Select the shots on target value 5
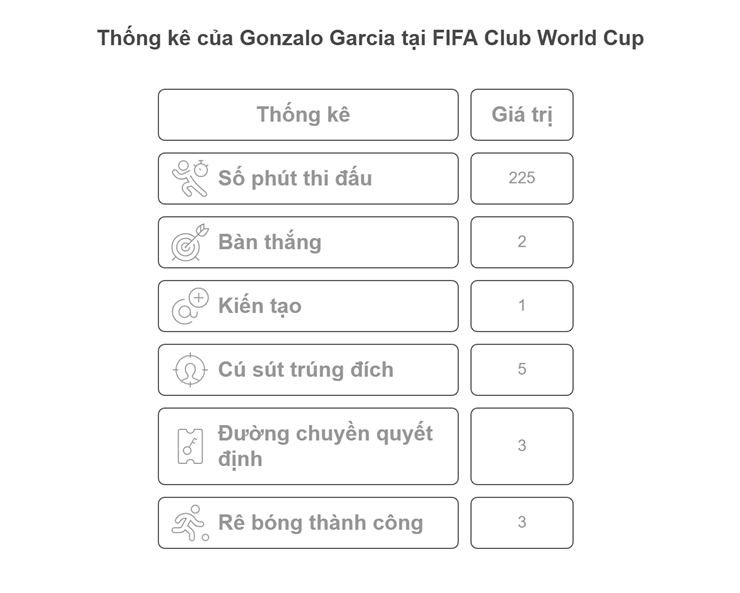The width and height of the screenshot is (740, 593). coord(522,370)
